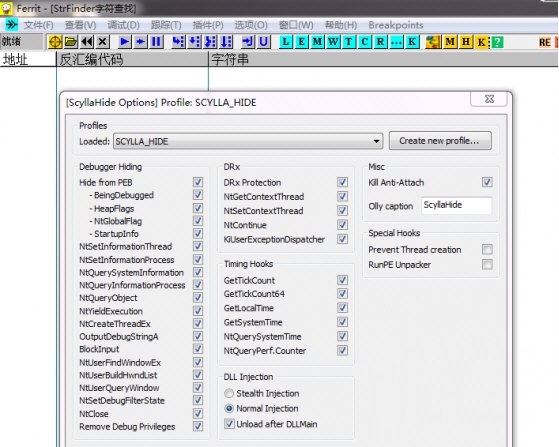Toggle the NtClose checkbox

pyautogui.click(x=198, y=413)
